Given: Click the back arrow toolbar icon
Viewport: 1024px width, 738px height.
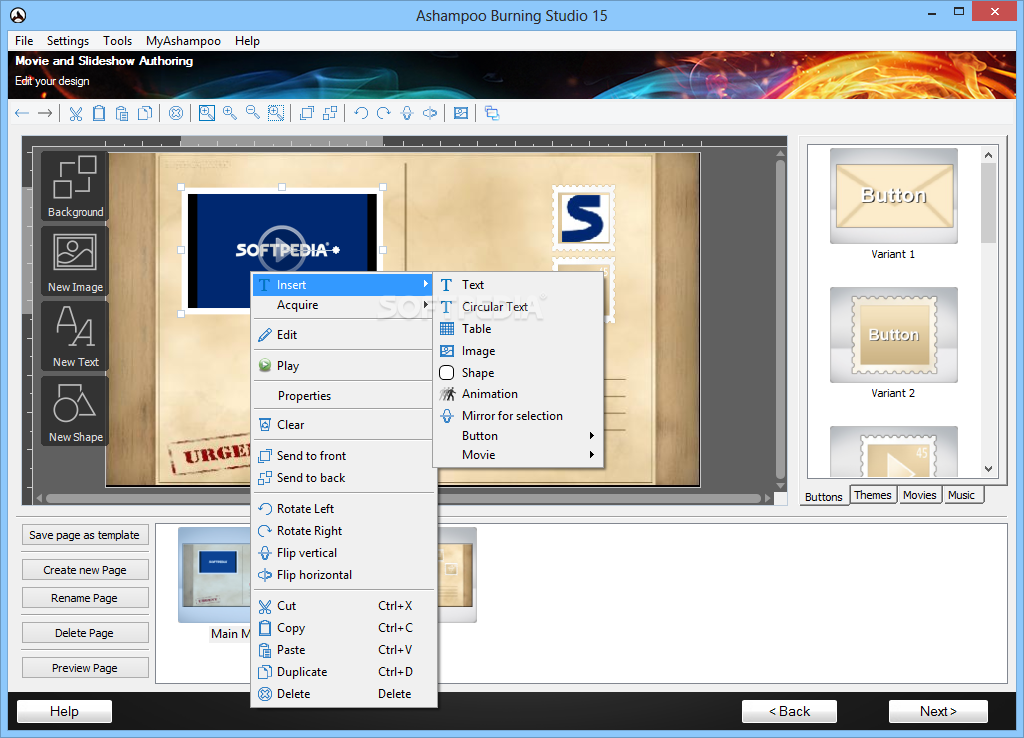Looking at the screenshot, I should pos(22,114).
